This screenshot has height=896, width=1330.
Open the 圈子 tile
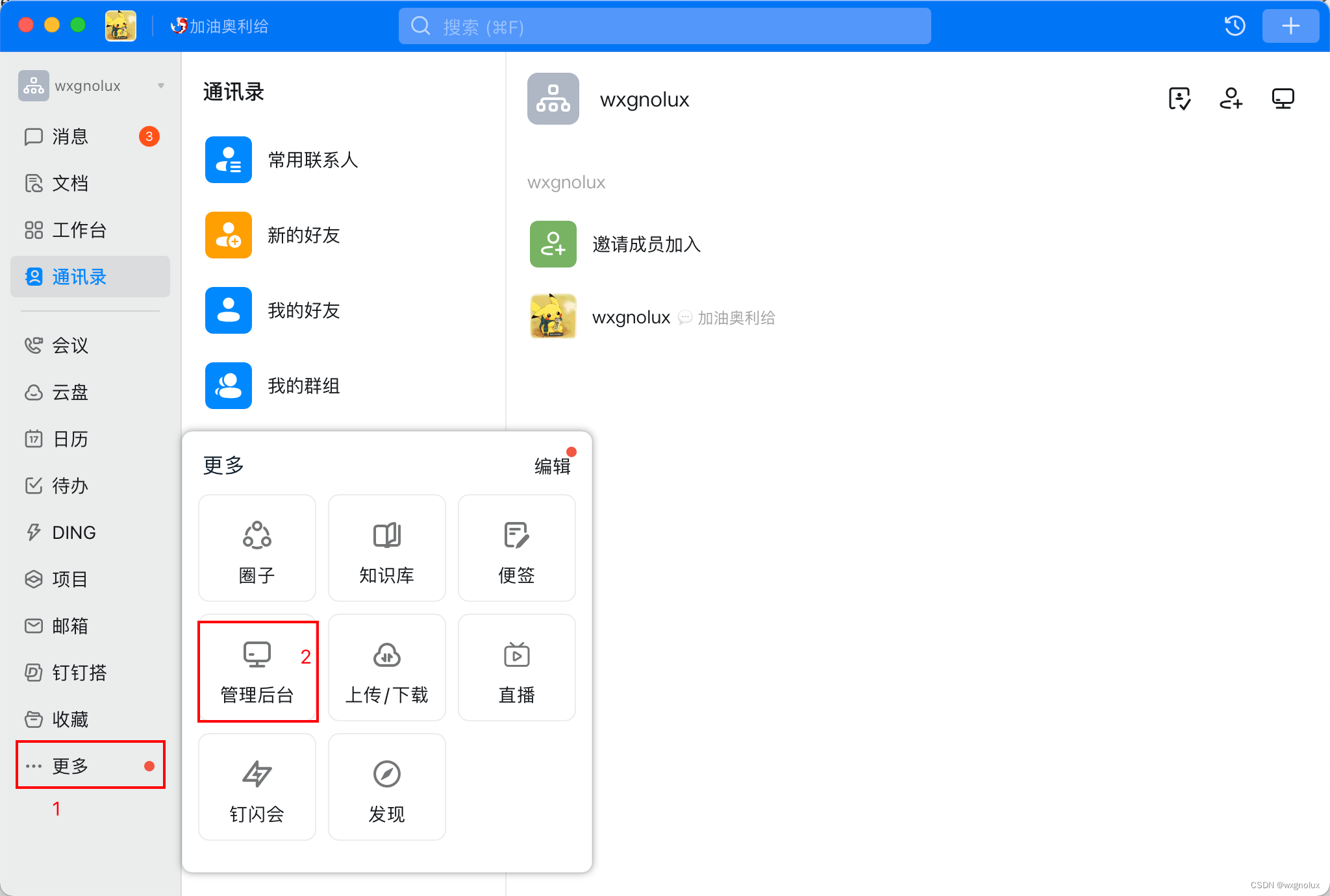257,548
